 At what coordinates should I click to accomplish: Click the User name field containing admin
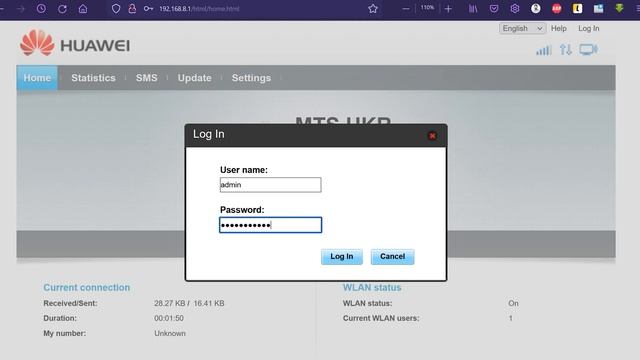(x=270, y=185)
